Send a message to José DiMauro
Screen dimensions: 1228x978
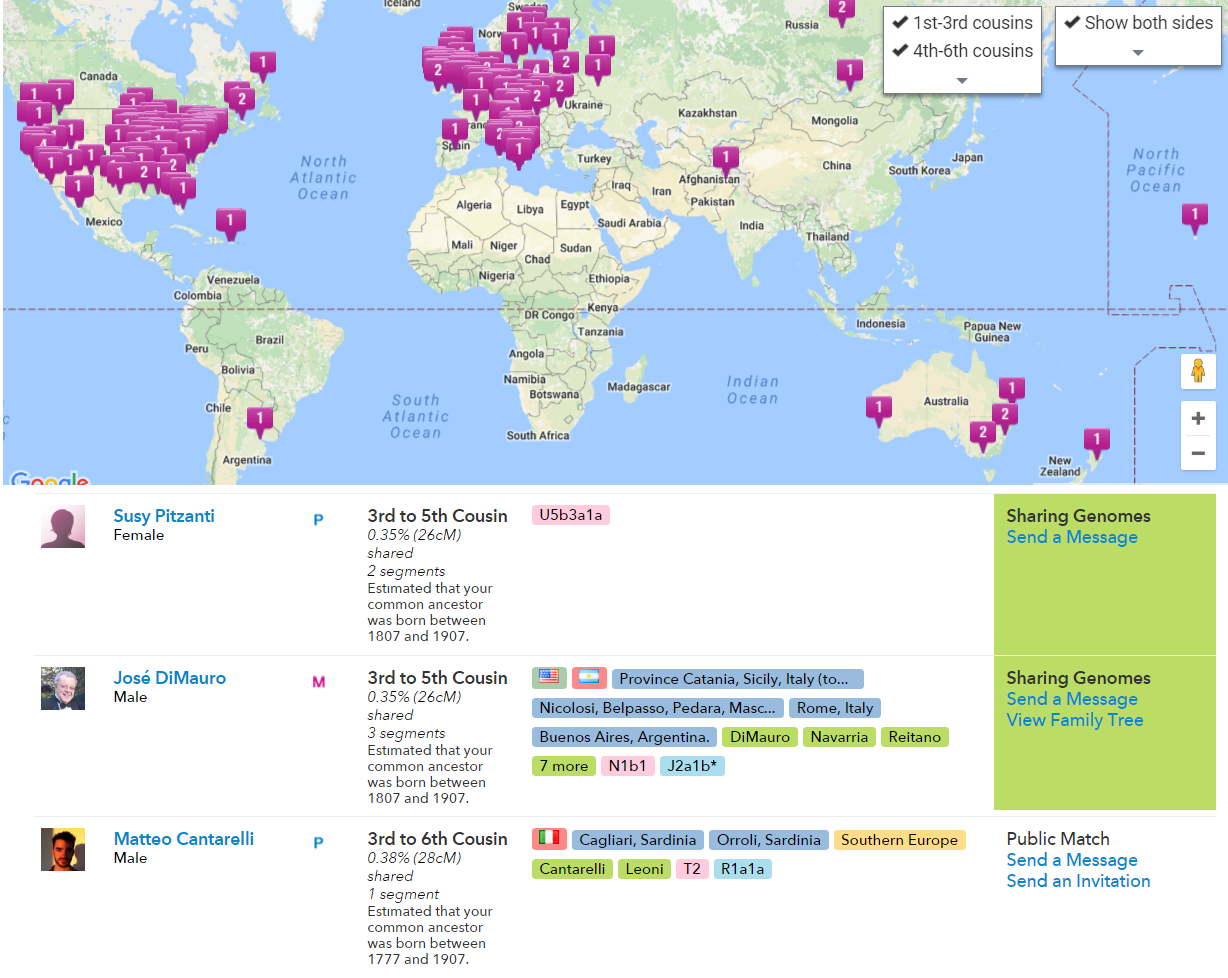coord(1072,700)
